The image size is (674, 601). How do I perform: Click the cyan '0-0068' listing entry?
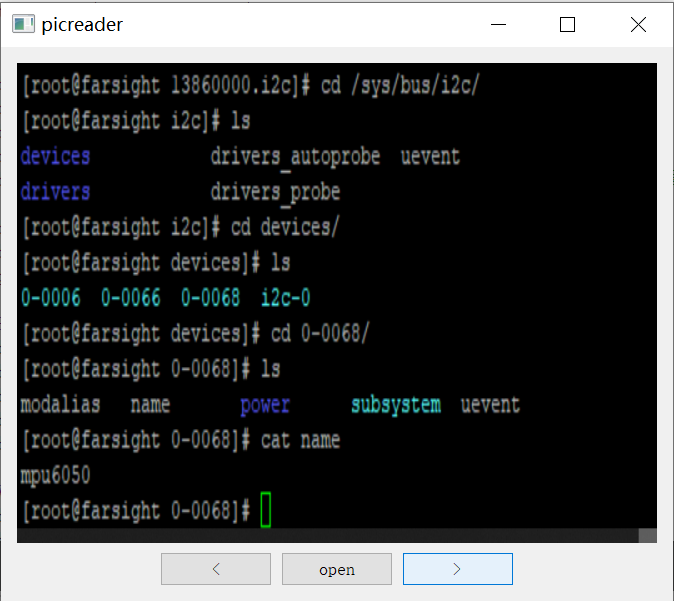(211, 297)
